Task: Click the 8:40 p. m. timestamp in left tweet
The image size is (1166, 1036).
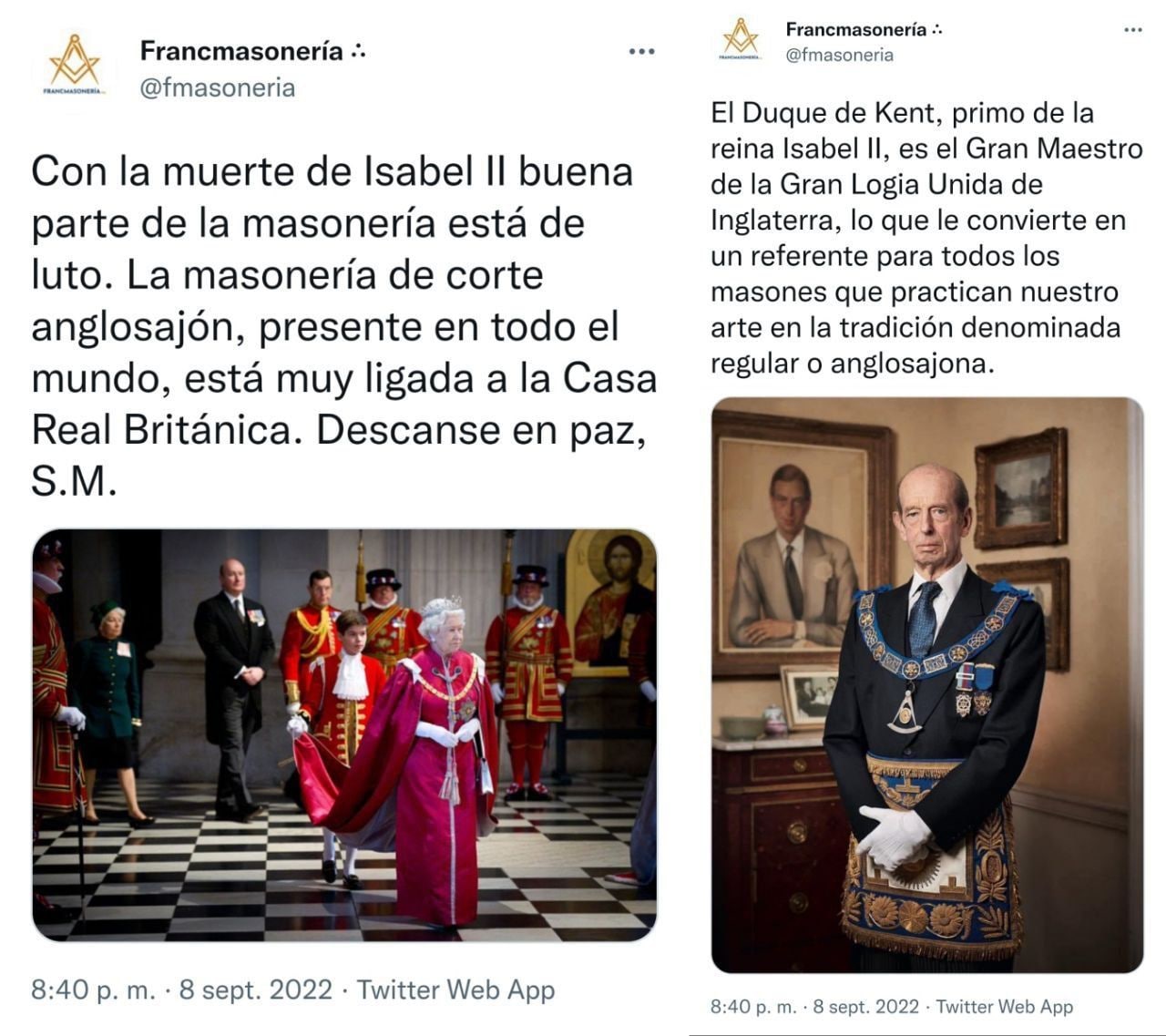Action: (x=94, y=990)
